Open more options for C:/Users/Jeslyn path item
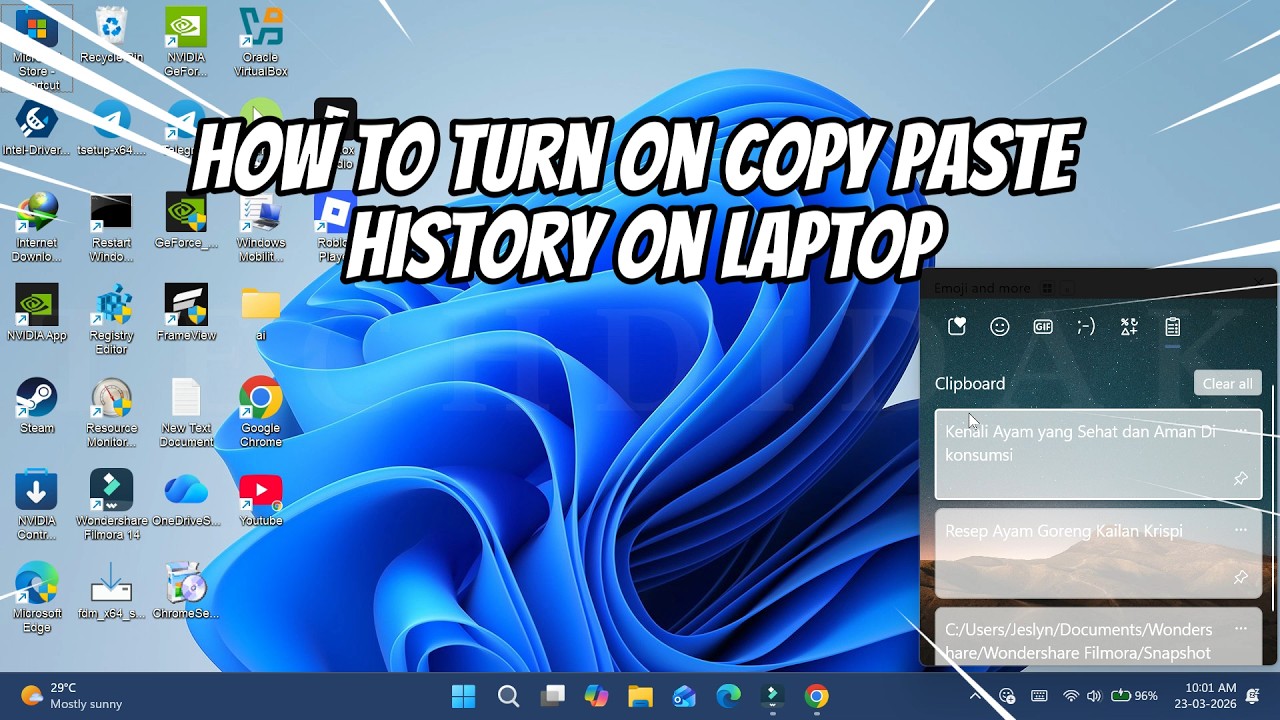The height and width of the screenshot is (720, 1280). click(x=1241, y=629)
